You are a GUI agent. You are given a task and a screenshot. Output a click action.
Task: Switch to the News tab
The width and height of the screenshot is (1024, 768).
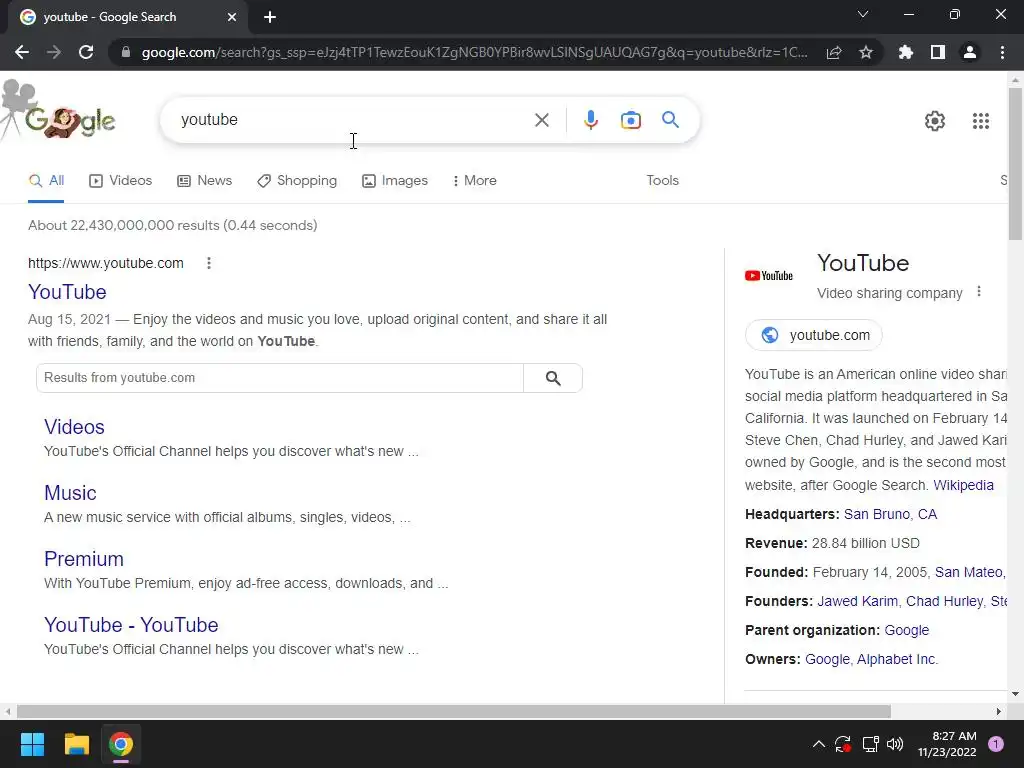204,181
